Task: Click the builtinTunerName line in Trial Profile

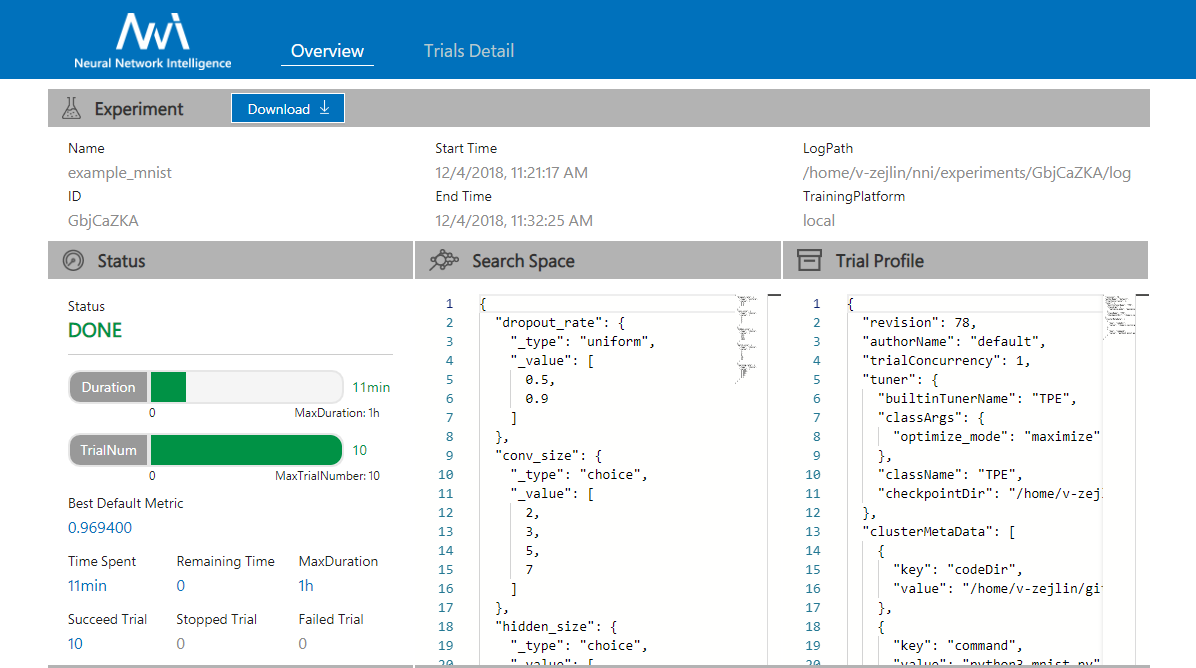Action: pos(974,398)
